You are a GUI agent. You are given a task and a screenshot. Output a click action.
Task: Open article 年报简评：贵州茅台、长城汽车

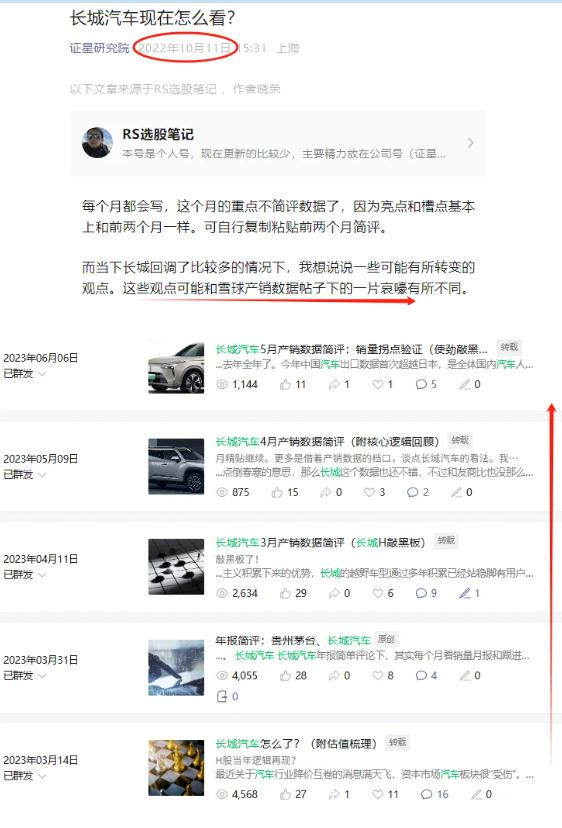tap(293, 640)
